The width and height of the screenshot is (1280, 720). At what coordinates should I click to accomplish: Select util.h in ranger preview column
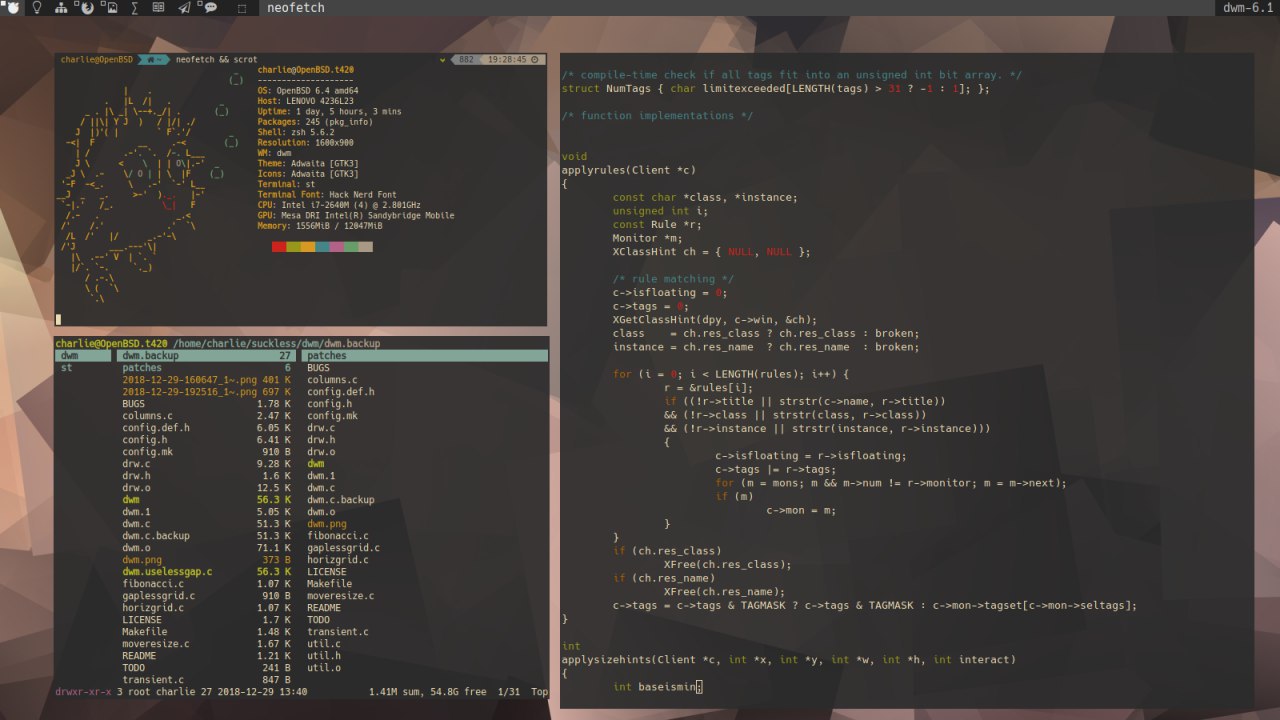coord(324,656)
